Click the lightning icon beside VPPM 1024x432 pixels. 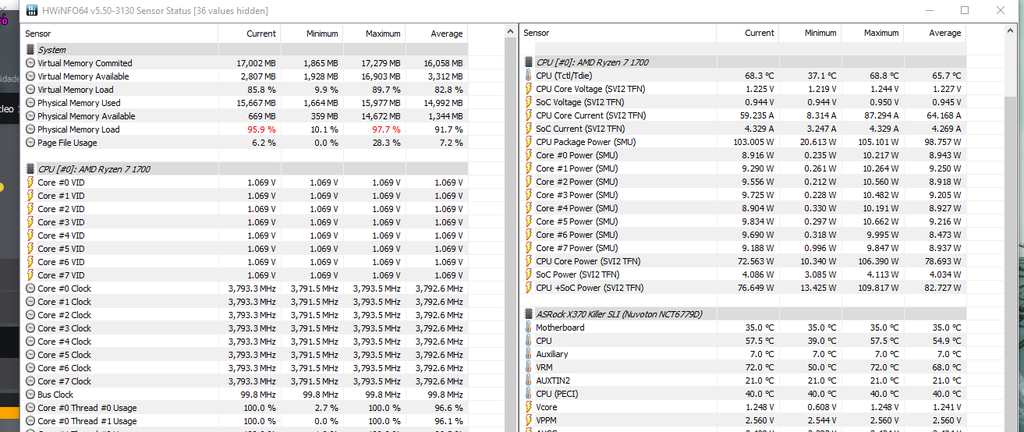click(x=529, y=420)
